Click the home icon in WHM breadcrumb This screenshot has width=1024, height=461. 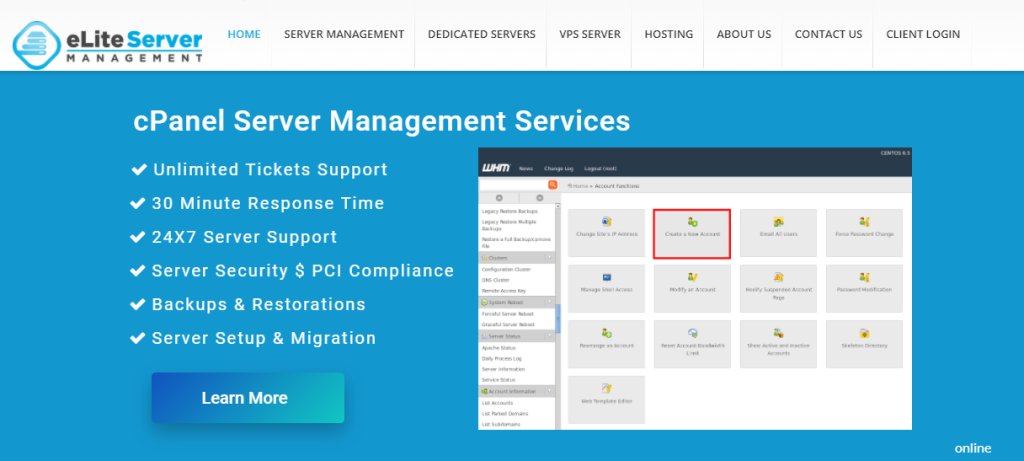569,186
